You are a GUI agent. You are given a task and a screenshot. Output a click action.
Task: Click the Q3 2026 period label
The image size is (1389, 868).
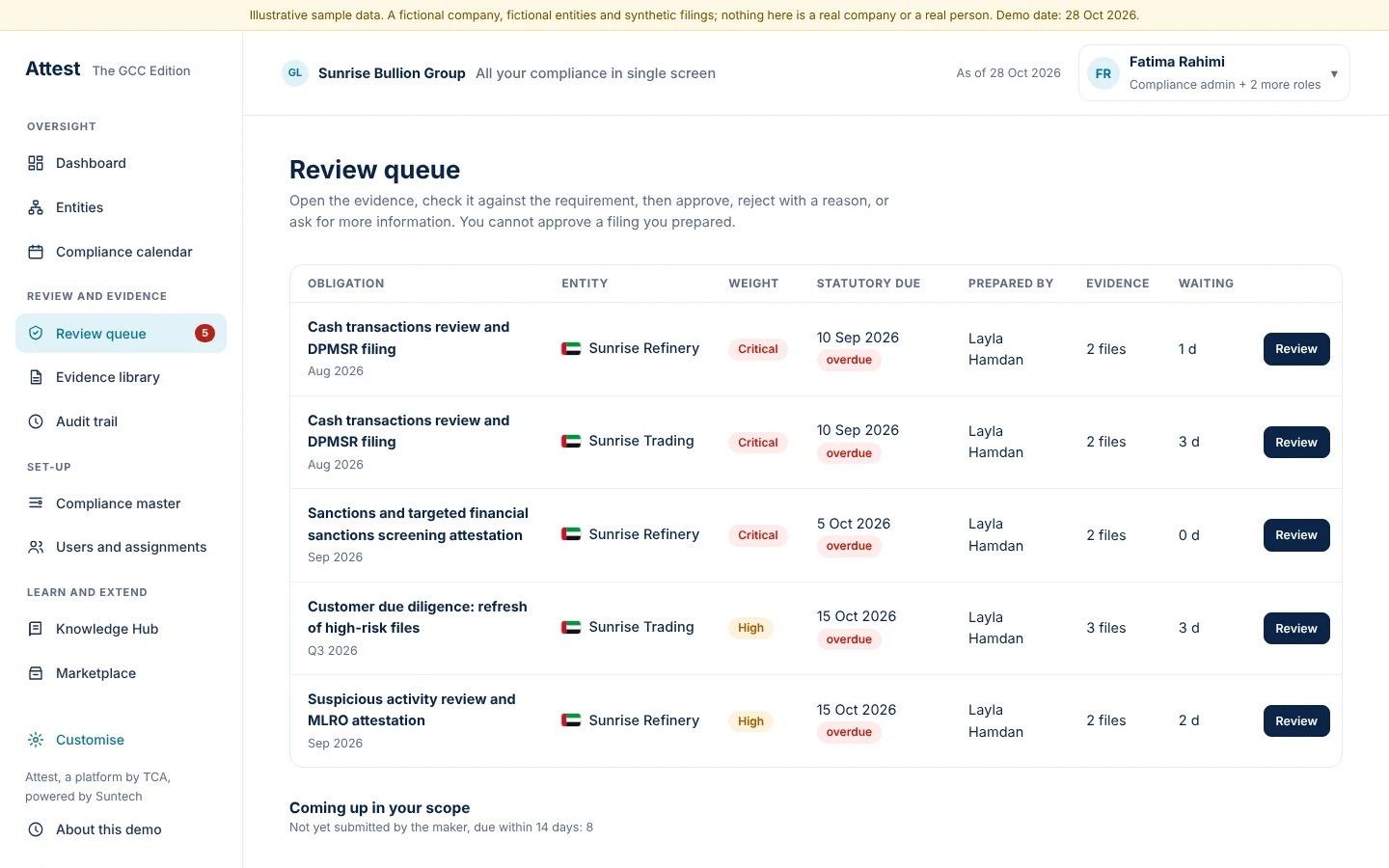[x=333, y=651]
